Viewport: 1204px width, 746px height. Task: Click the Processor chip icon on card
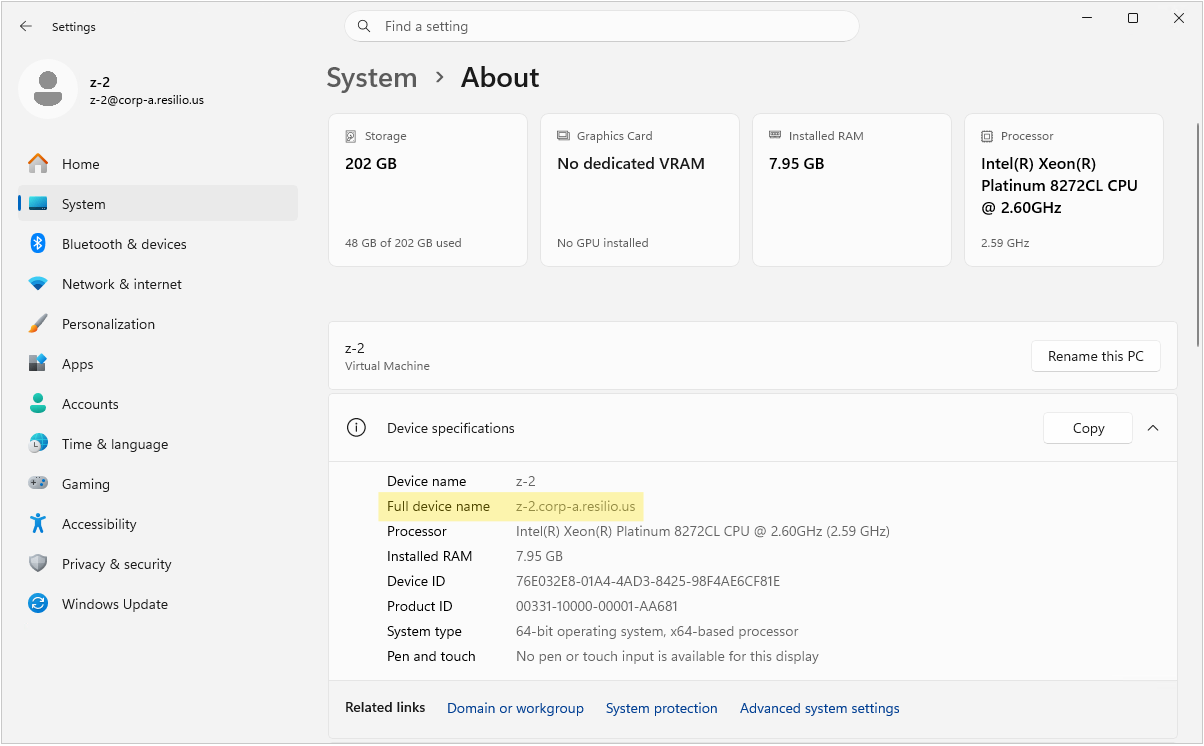pos(987,136)
